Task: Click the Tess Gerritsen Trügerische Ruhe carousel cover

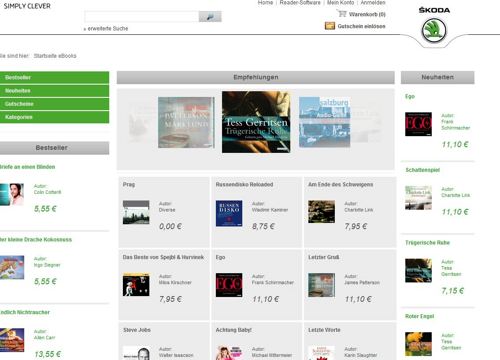Action: click(x=256, y=122)
